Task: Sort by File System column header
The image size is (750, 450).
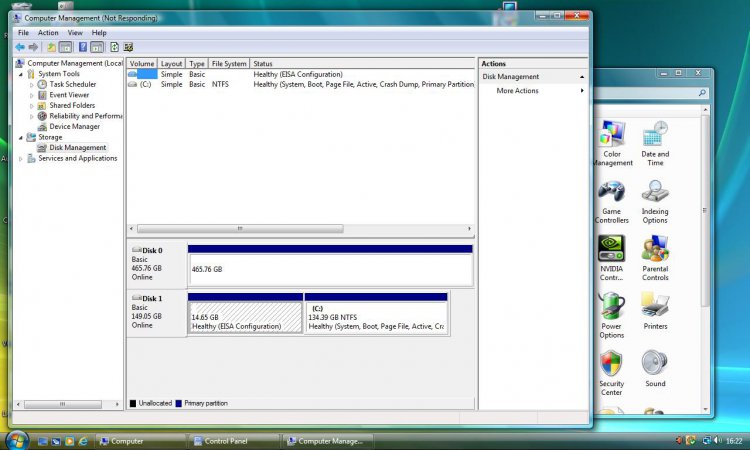Action: (229, 64)
